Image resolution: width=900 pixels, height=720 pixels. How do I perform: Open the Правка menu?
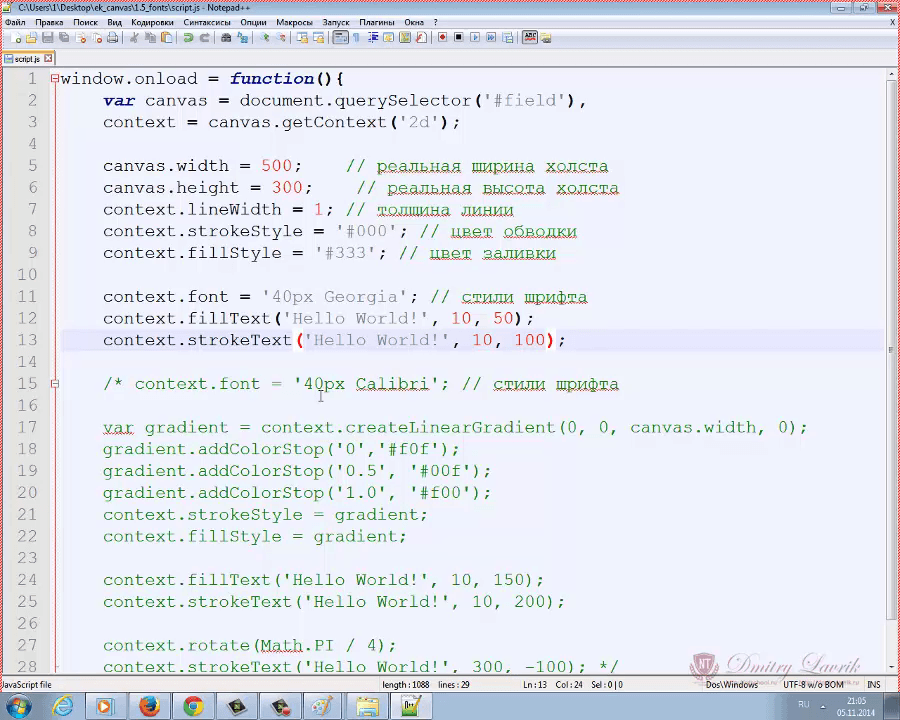49,22
